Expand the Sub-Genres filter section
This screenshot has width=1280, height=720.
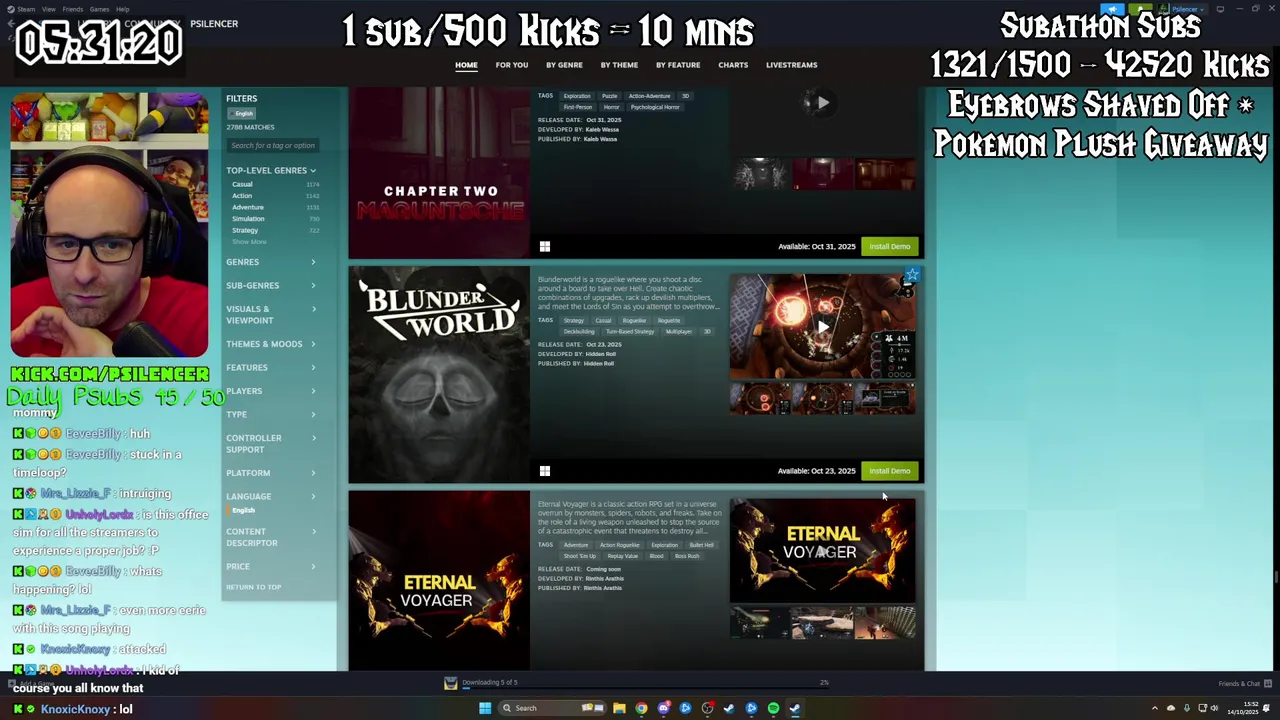tap(271, 285)
